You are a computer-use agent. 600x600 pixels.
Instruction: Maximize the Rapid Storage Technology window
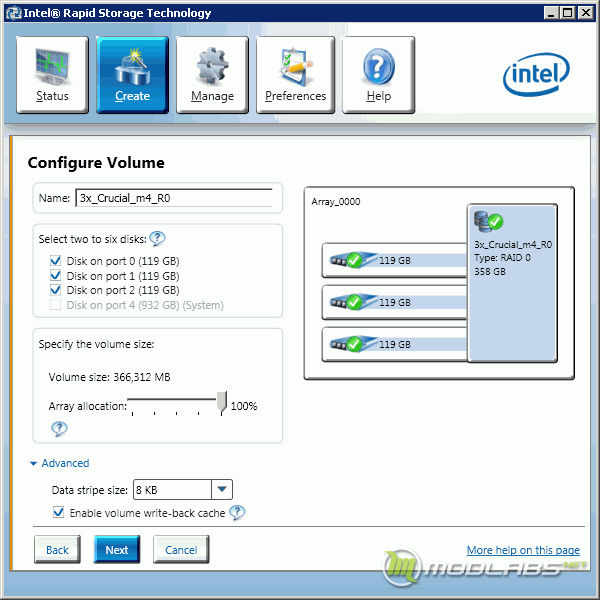point(568,13)
